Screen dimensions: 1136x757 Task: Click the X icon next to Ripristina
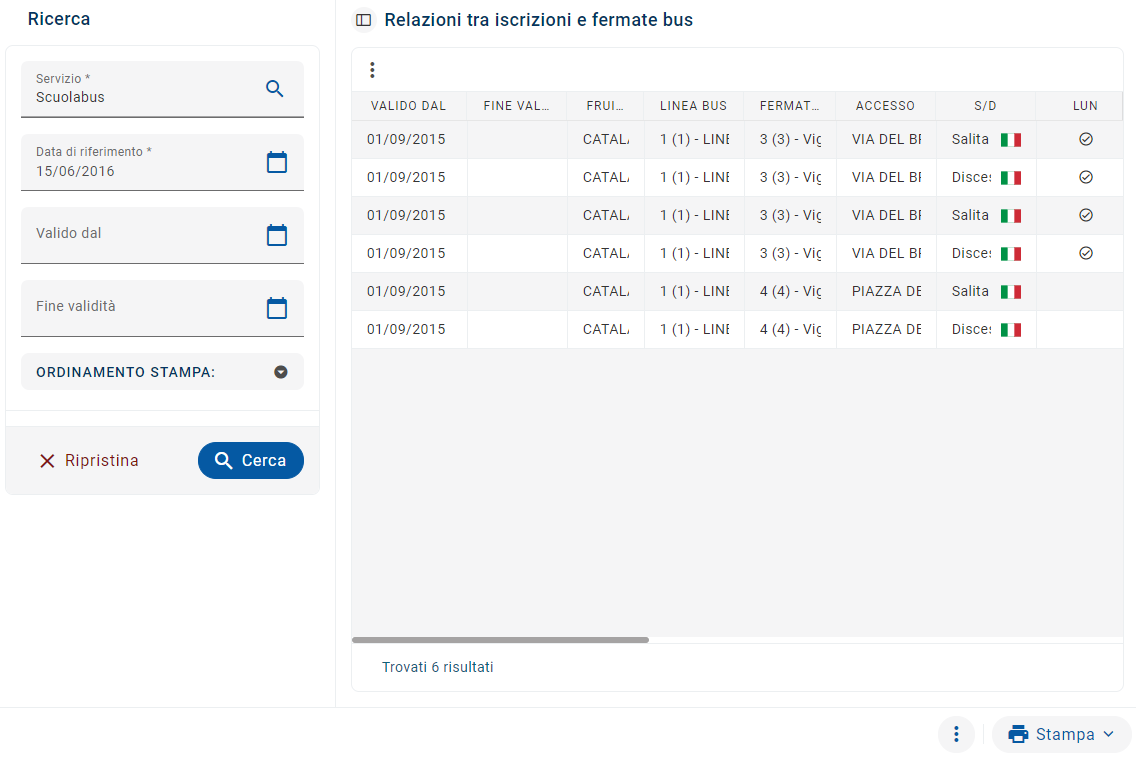[x=47, y=461]
